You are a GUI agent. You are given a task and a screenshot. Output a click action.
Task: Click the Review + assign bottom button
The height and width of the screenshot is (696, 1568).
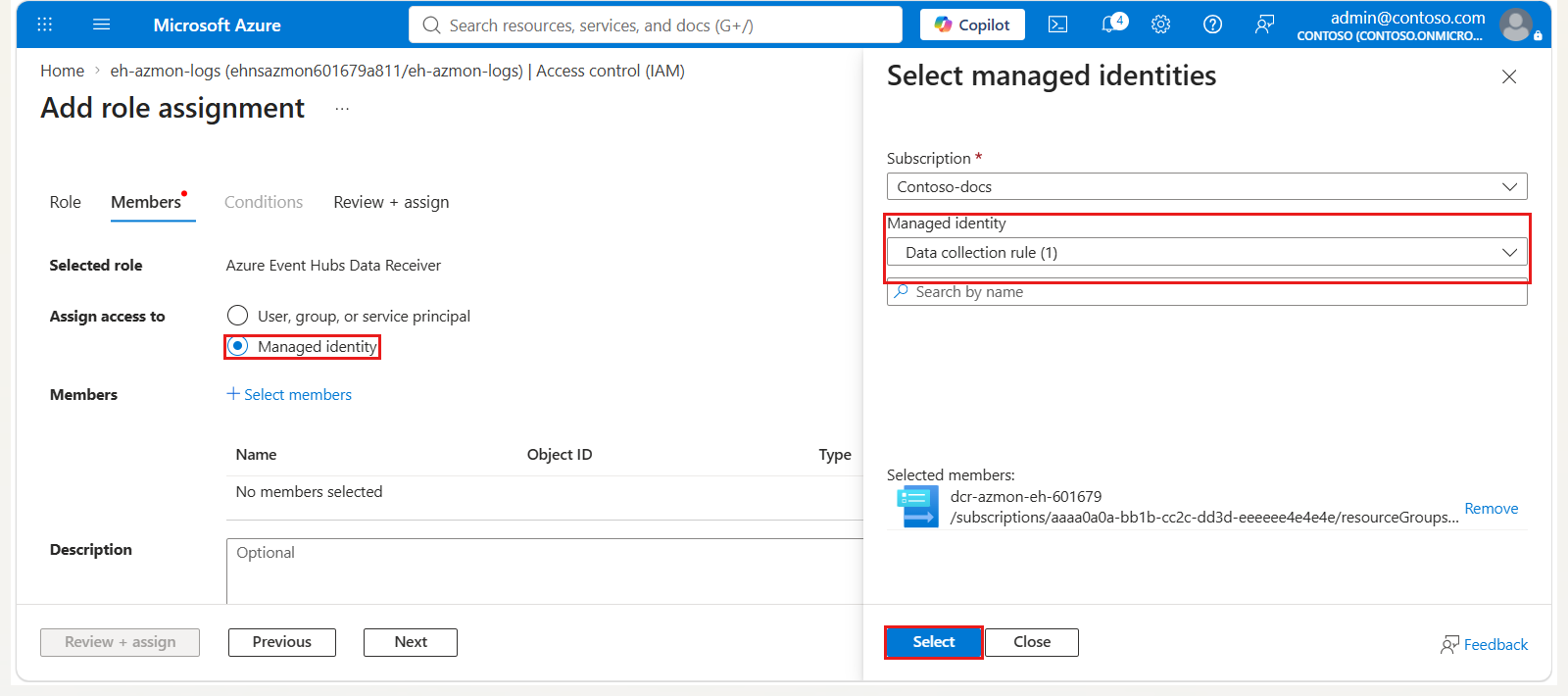pos(121,642)
